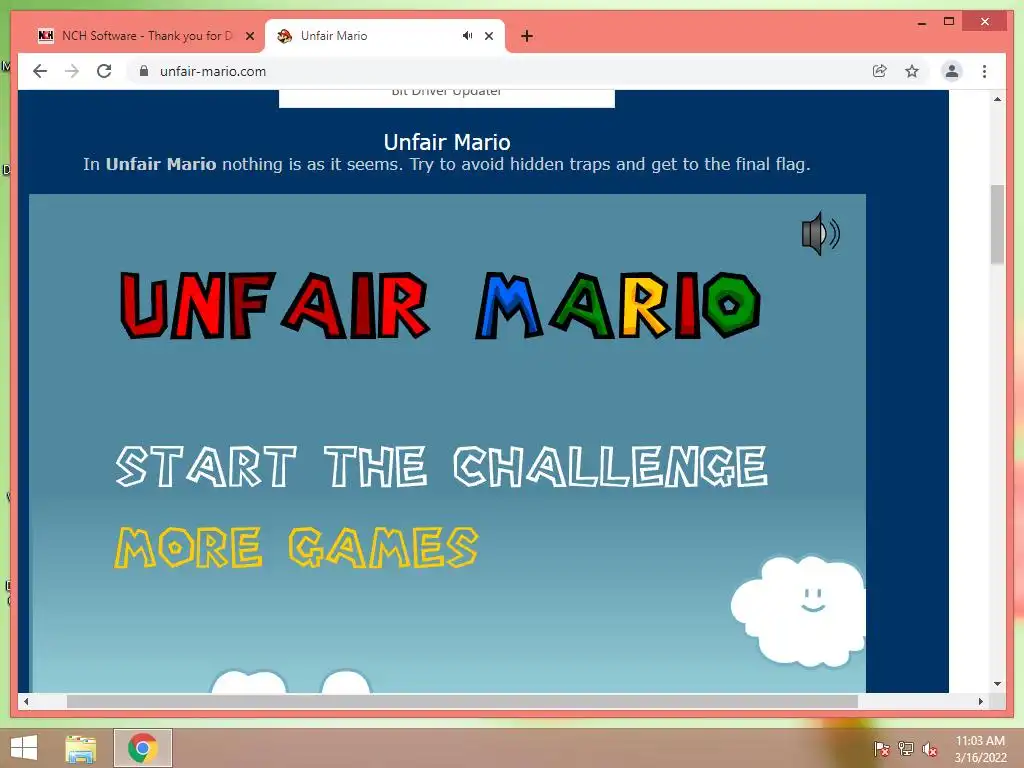Image resolution: width=1024 pixels, height=768 pixels.
Task: Minimize the Chrome window
Action: (921, 22)
